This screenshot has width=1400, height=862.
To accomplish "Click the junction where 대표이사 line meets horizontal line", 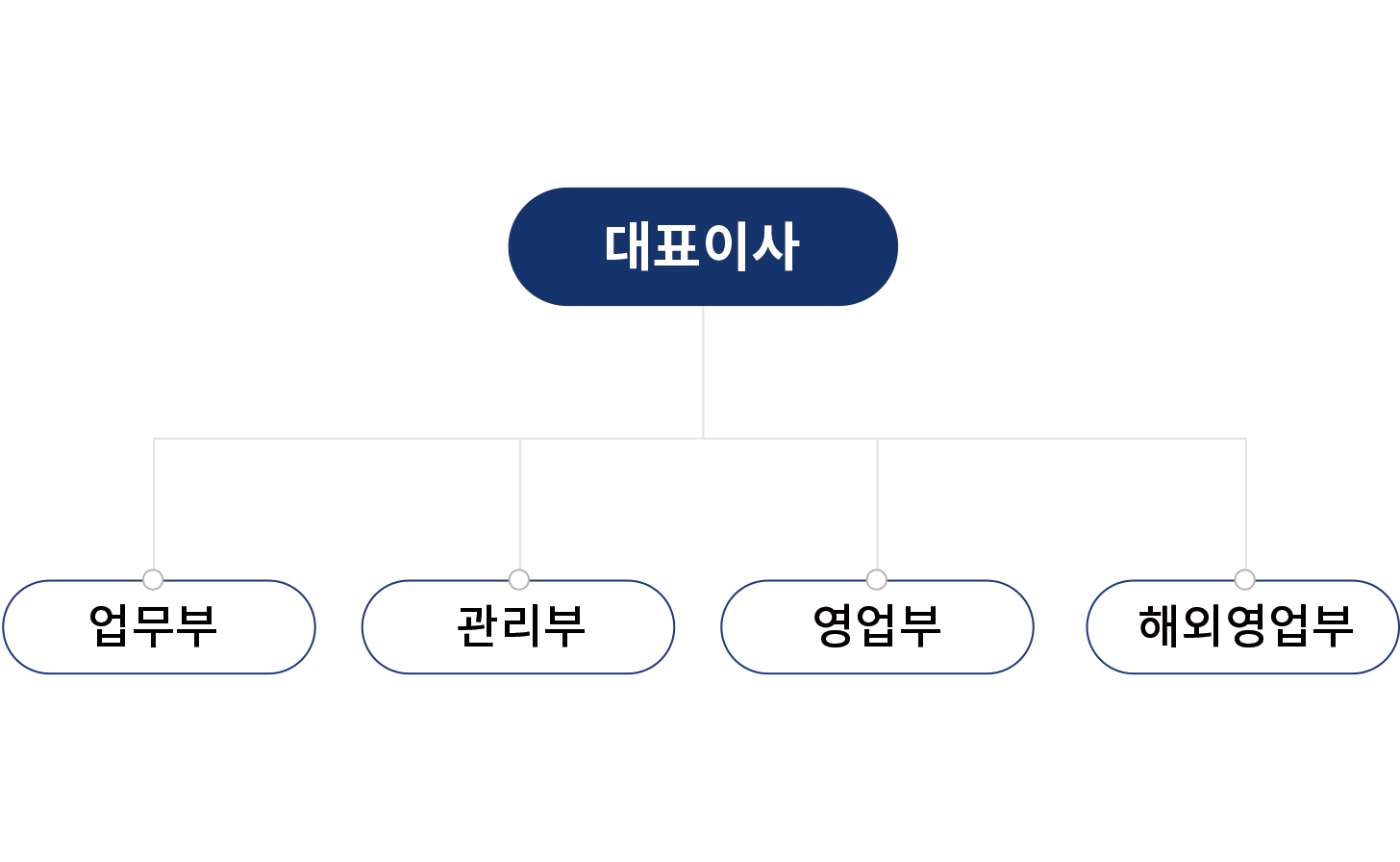I will click(703, 439).
